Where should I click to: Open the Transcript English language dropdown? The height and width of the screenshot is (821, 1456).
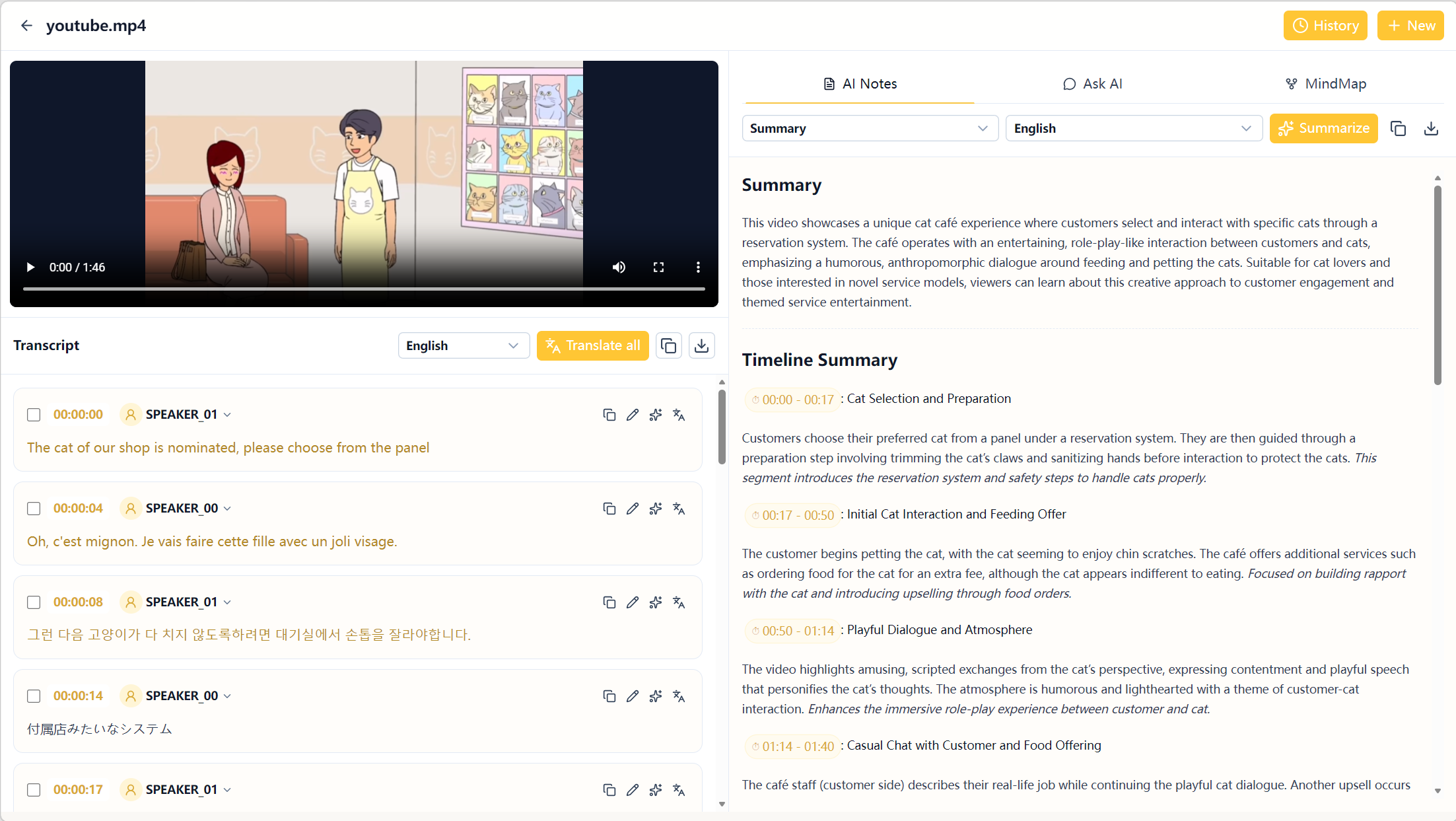point(464,345)
